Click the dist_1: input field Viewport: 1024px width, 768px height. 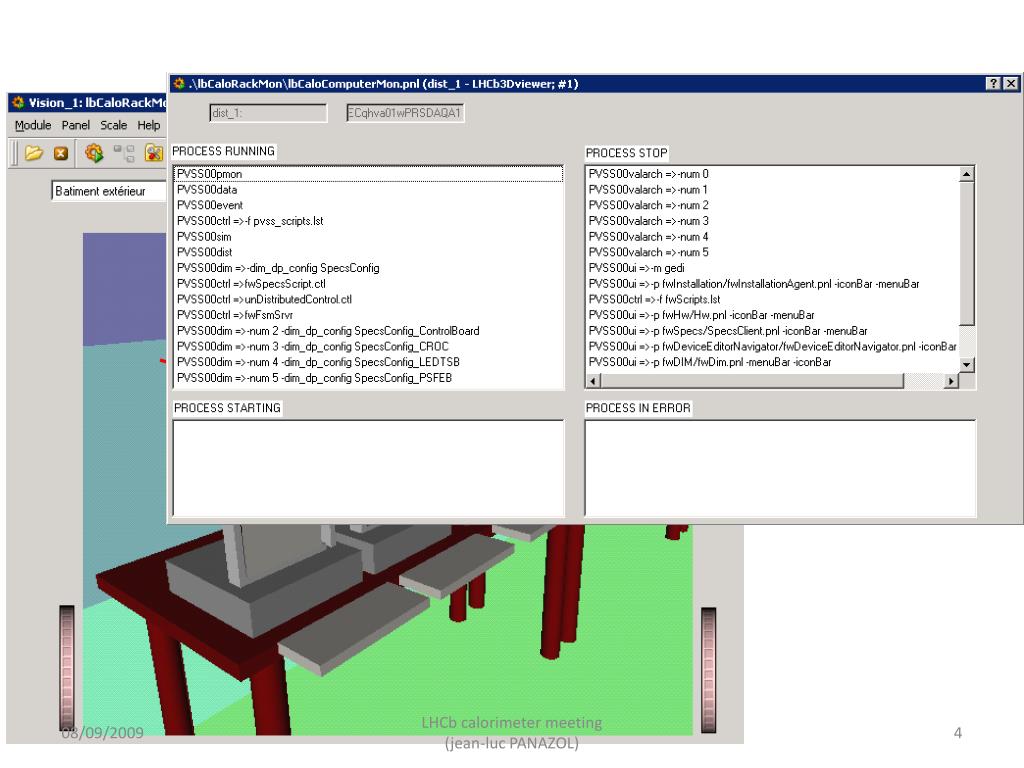click(x=268, y=113)
